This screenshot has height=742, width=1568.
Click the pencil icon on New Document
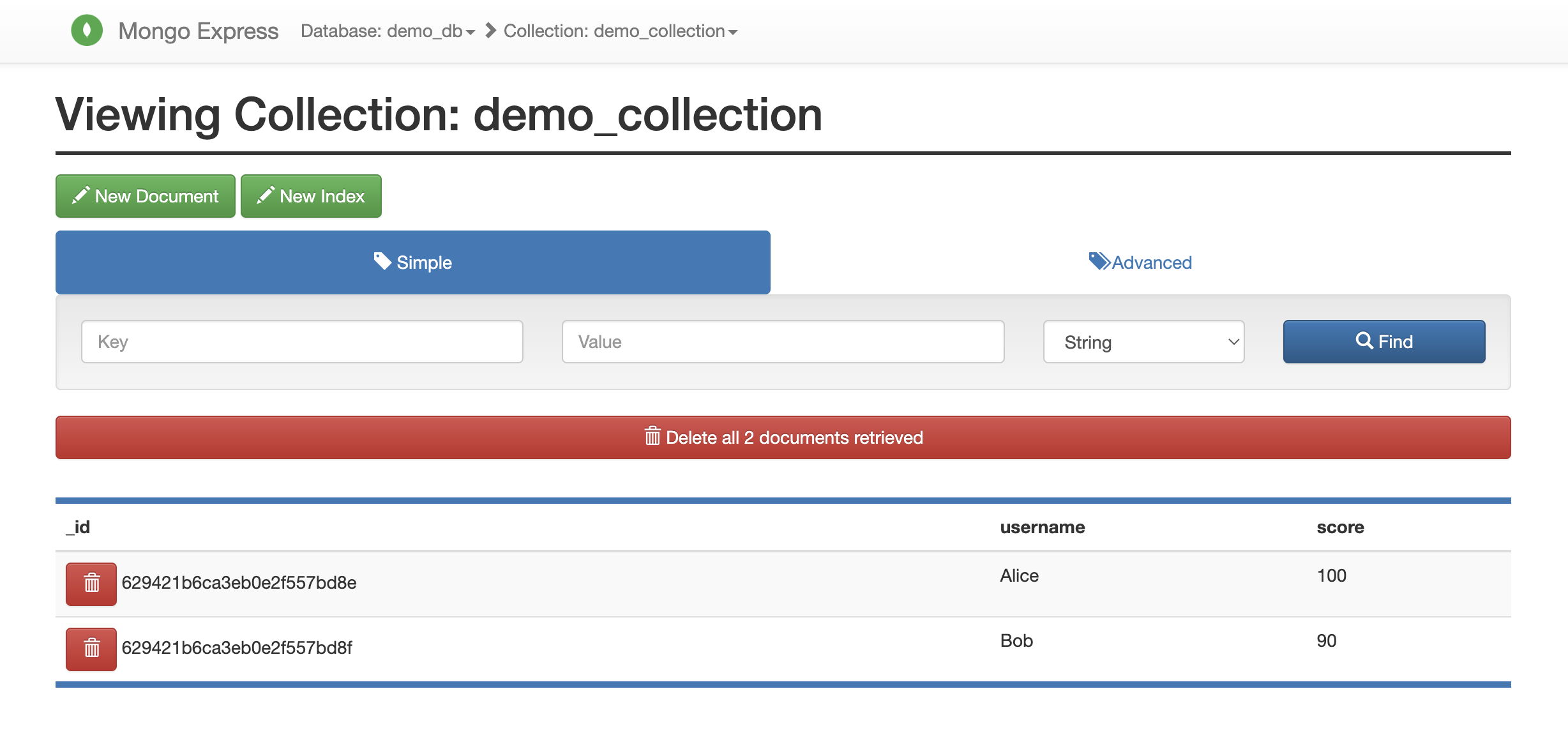pos(80,196)
